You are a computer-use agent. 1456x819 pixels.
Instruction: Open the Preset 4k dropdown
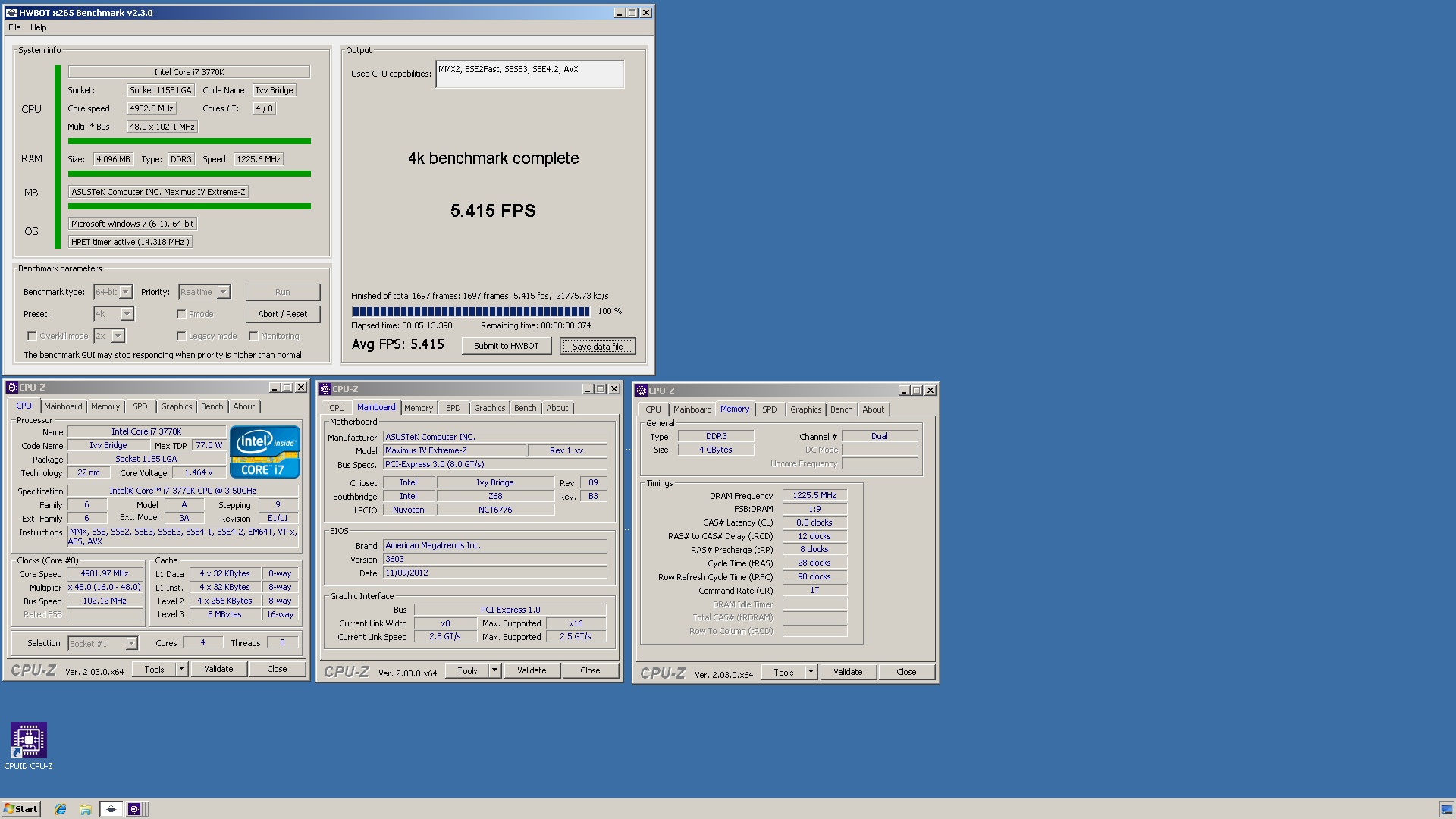tap(127, 314)
